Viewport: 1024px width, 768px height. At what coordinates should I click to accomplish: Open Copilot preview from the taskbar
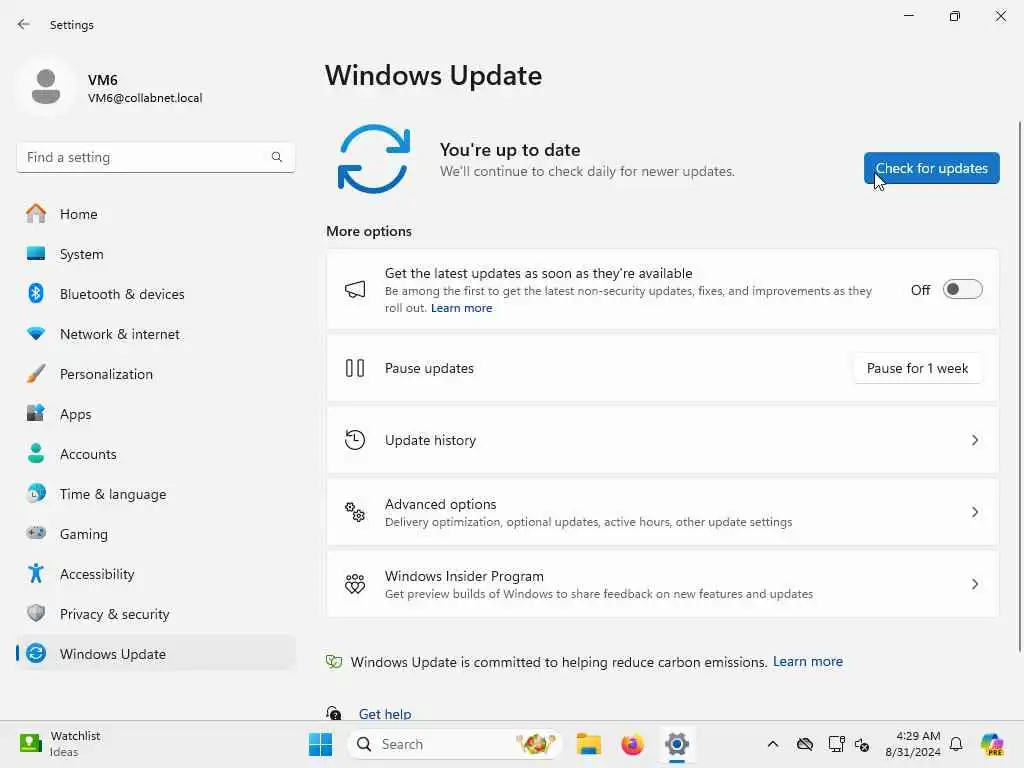(991, 744)
